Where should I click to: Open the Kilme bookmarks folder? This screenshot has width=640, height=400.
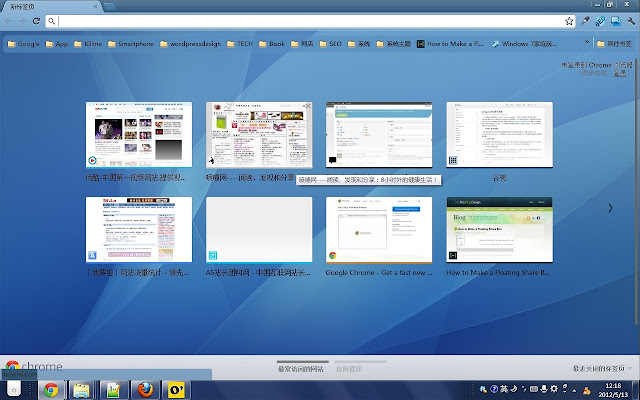(87, 44)
